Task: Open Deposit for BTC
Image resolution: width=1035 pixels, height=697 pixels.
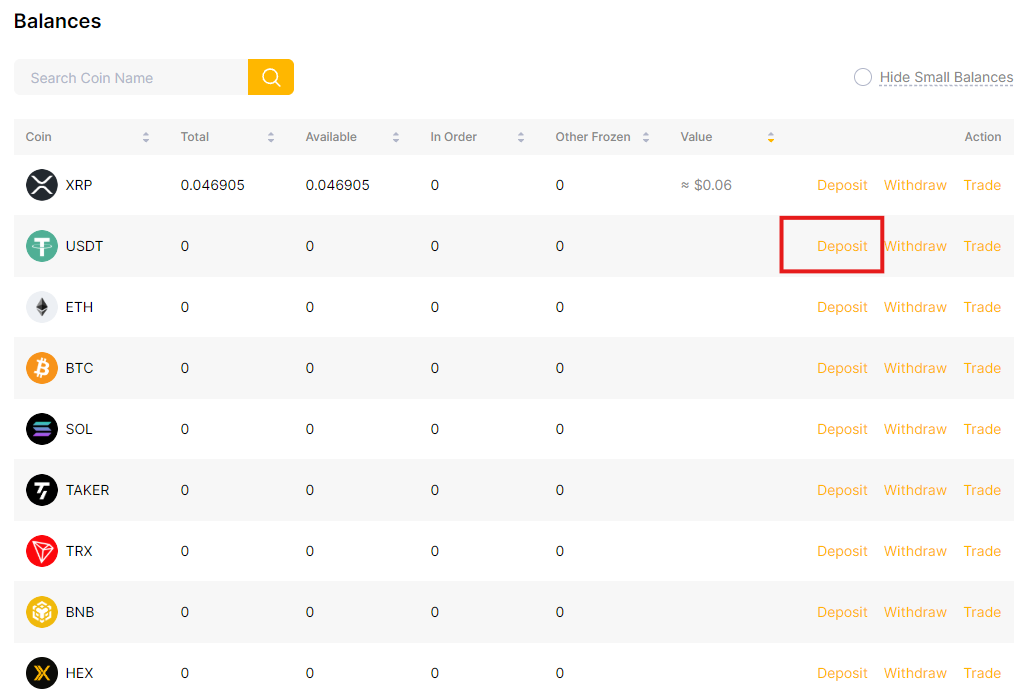Action: point(842,368)
